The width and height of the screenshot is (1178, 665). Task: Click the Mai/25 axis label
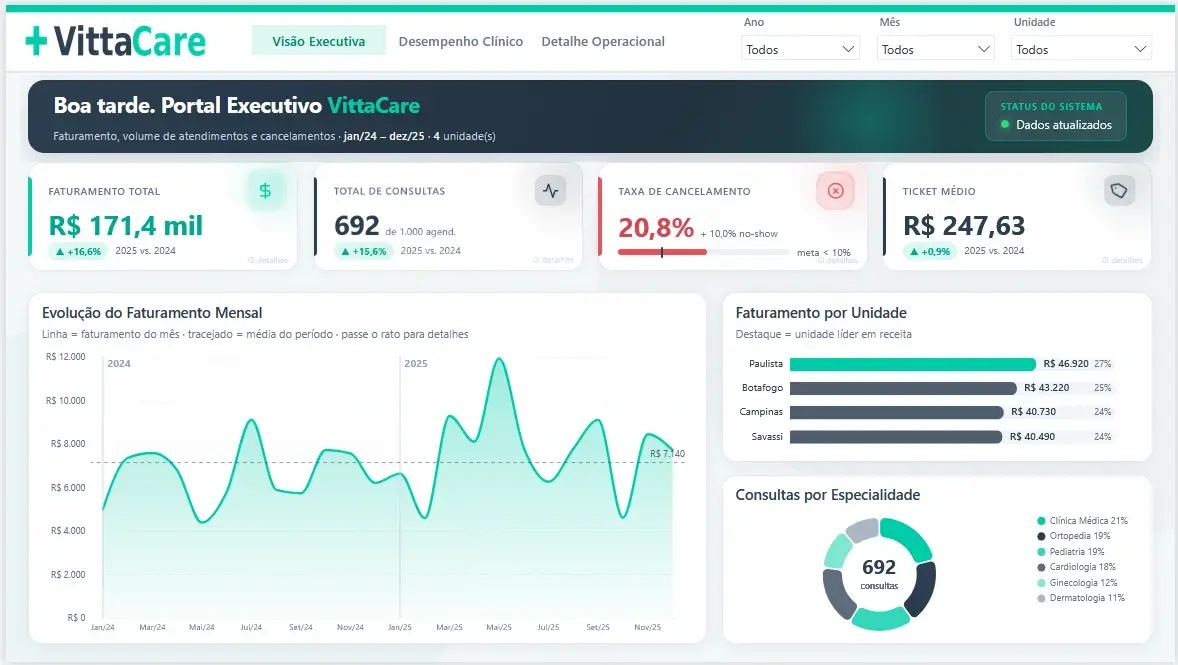tap(499, 627)
